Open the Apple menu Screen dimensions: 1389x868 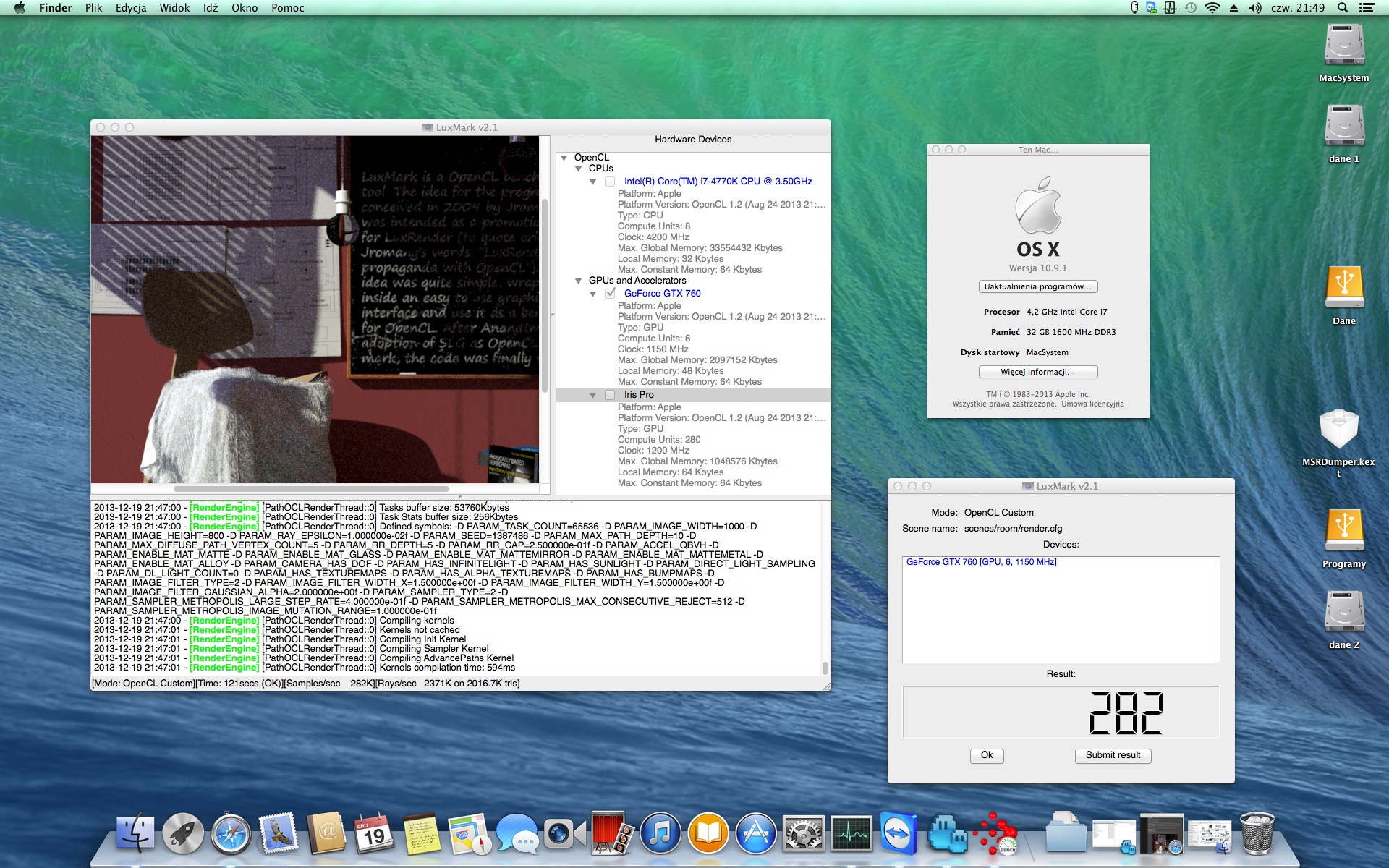tap(20, 8)
